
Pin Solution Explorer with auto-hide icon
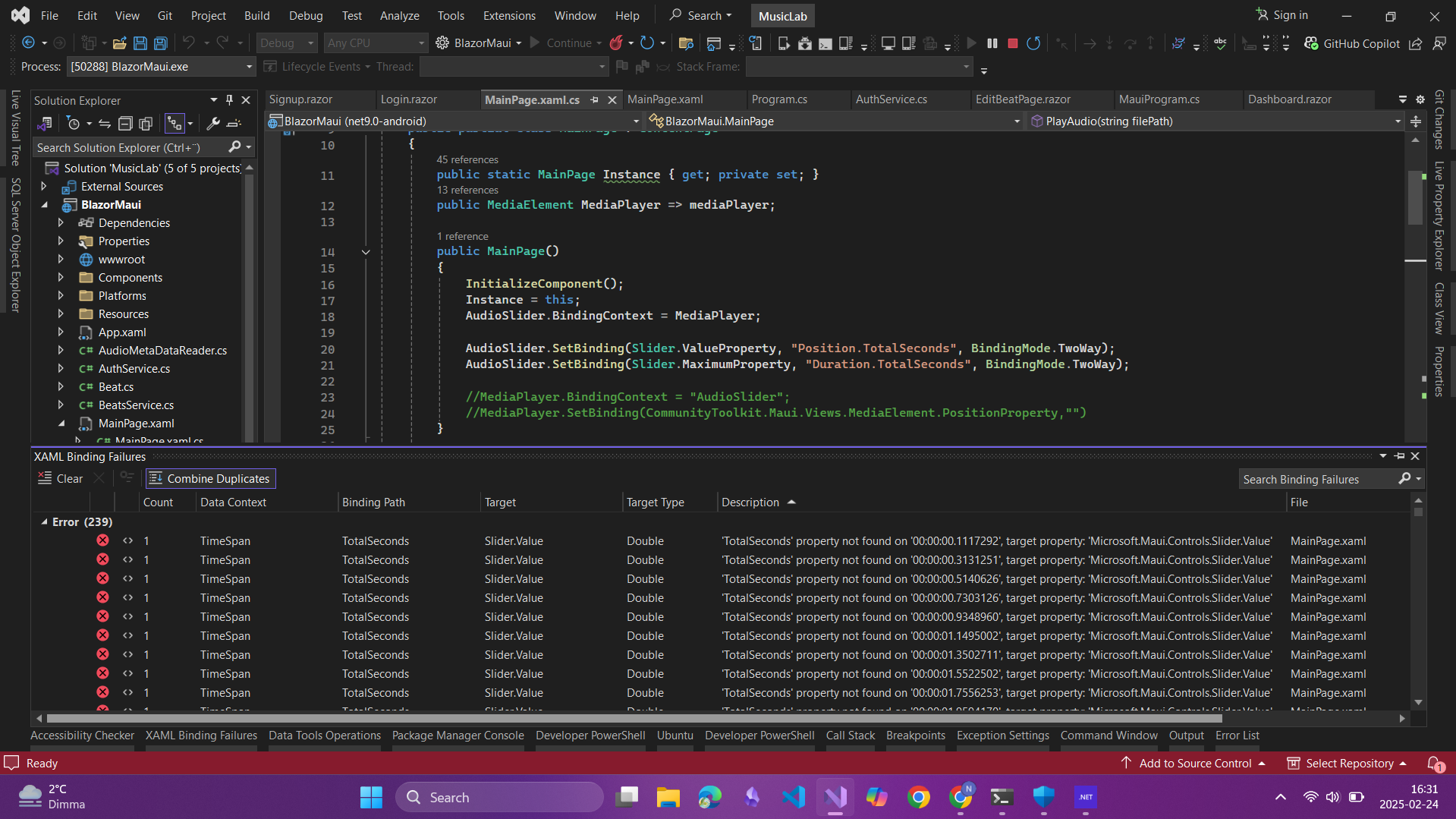(229, 100)
